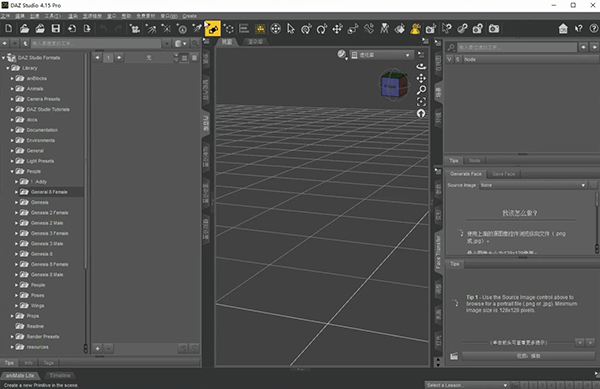Select the Genesis 3 Male folder
Image resolution: width=600 pixels, height=389 pixels.
47,244
